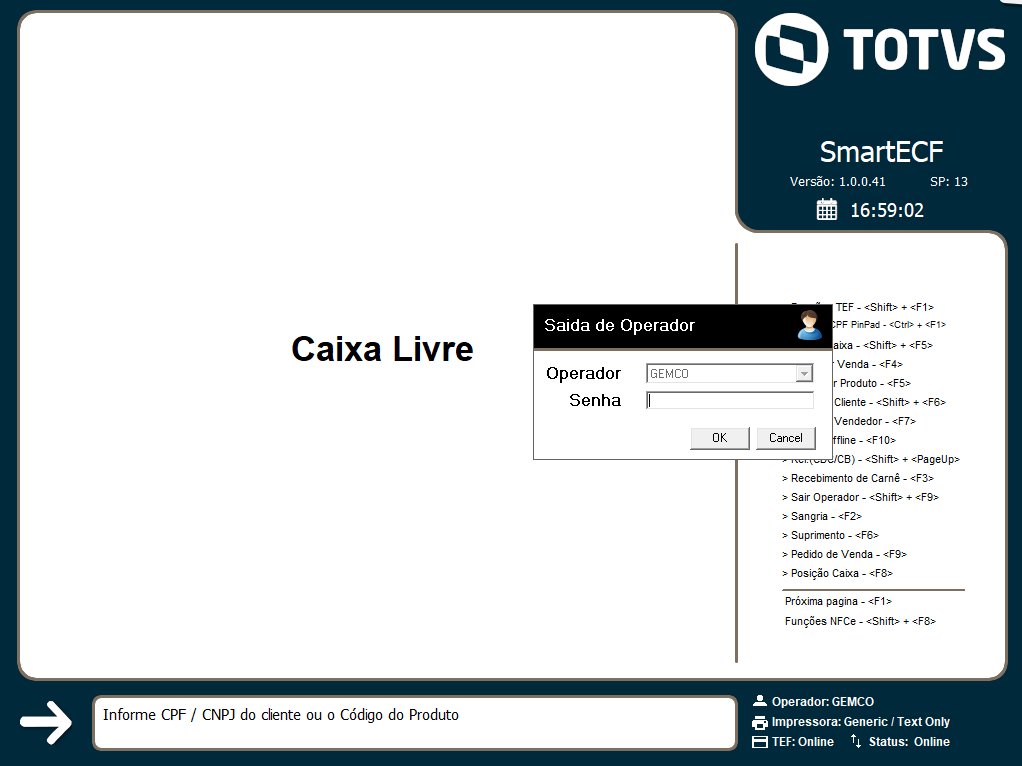
Task: Click the person icon next to Operador: GEMCO
Action: click(759, 701)
